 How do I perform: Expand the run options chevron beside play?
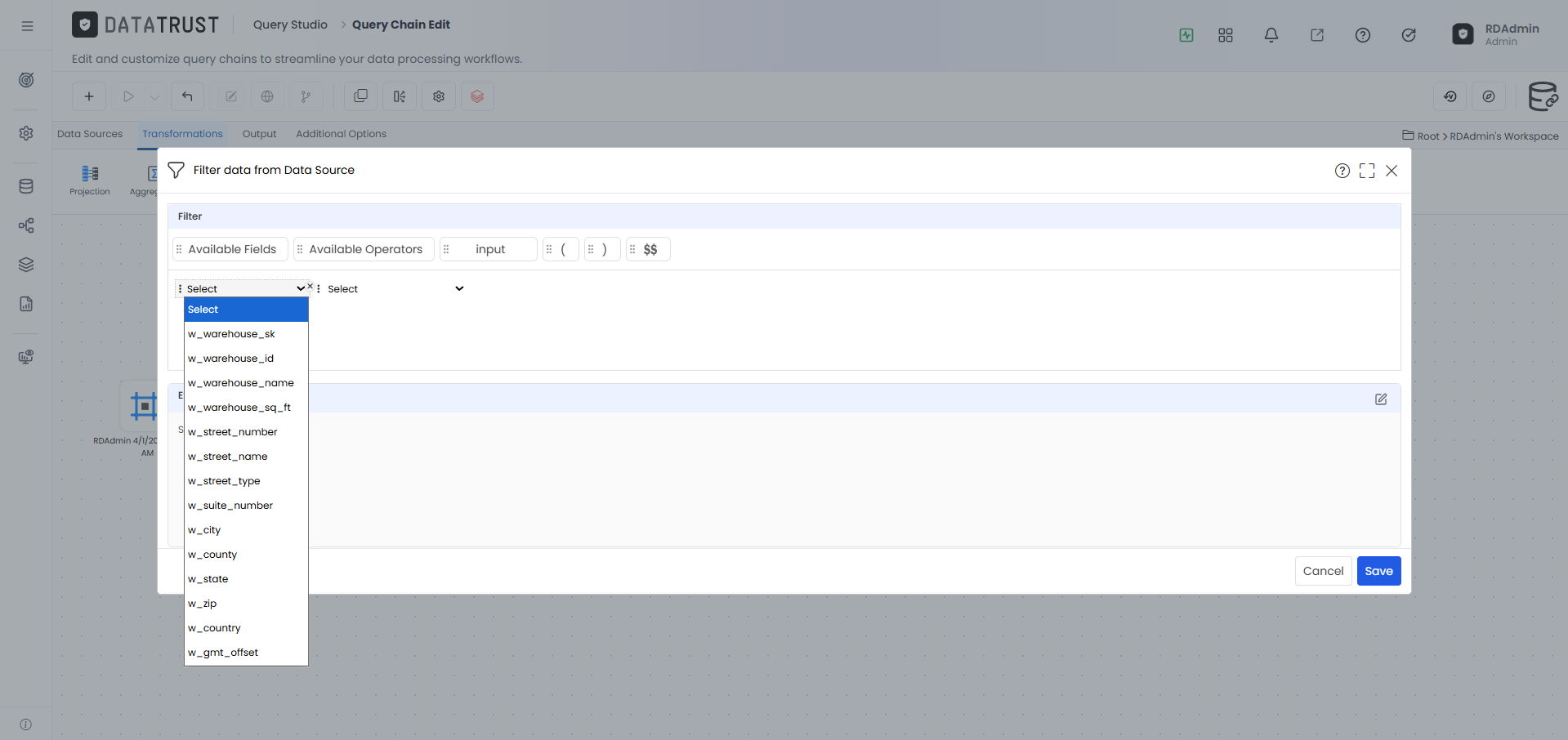pyautogui.click(x=154, y=97)
